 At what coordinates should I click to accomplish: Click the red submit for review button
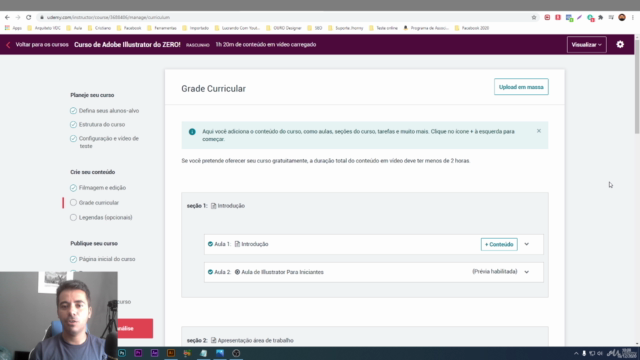tap(135, 328)
